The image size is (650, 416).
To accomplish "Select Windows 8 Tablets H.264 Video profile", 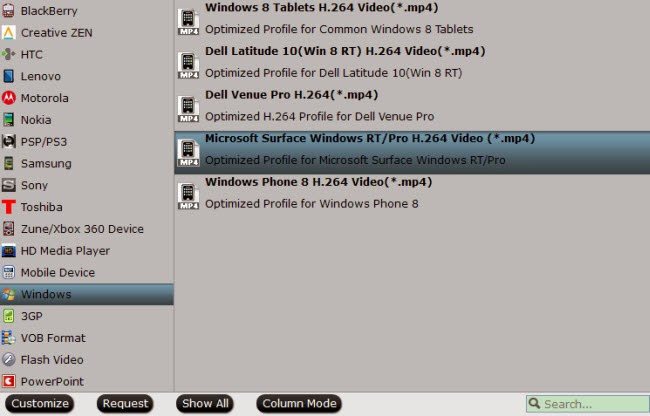I will [x=412, y=22].
